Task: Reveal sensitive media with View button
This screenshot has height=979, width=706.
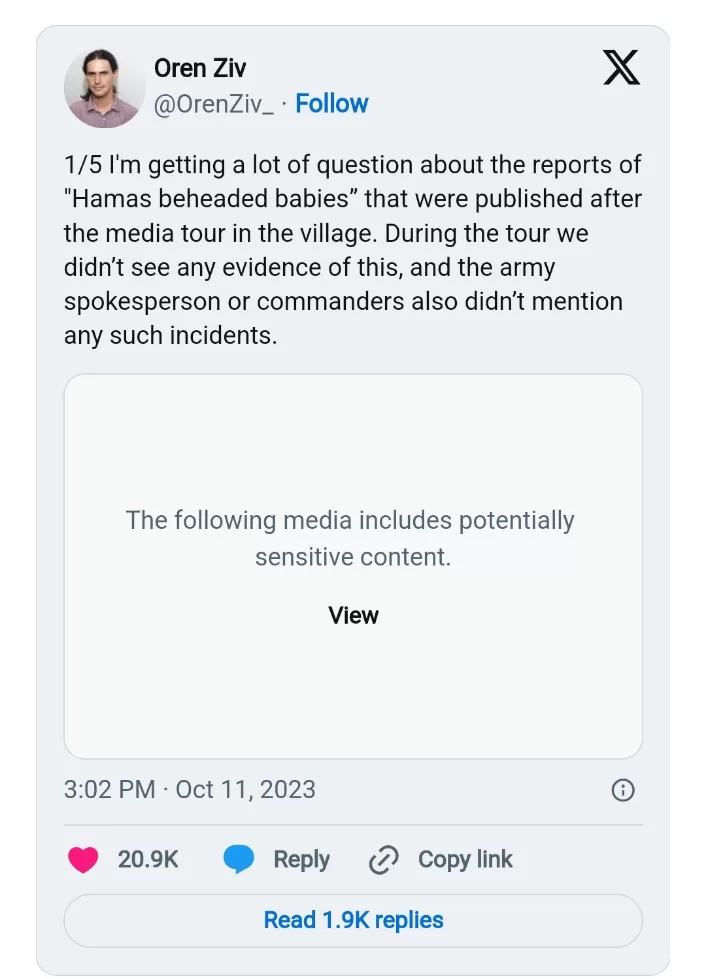Action: click(x=353, y=616)
